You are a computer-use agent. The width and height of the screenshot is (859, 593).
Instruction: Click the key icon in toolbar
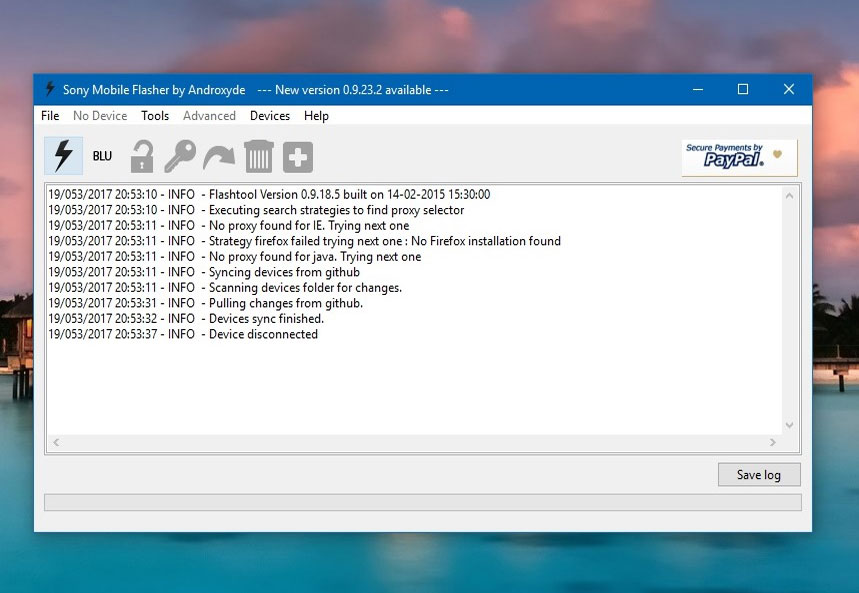(180, 156)
